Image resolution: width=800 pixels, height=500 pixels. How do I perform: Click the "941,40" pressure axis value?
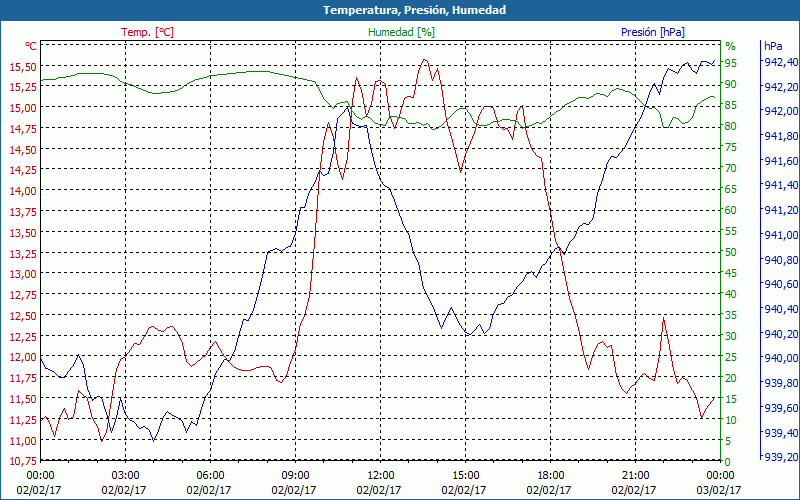pyautogui.click(x=781, y=185)
